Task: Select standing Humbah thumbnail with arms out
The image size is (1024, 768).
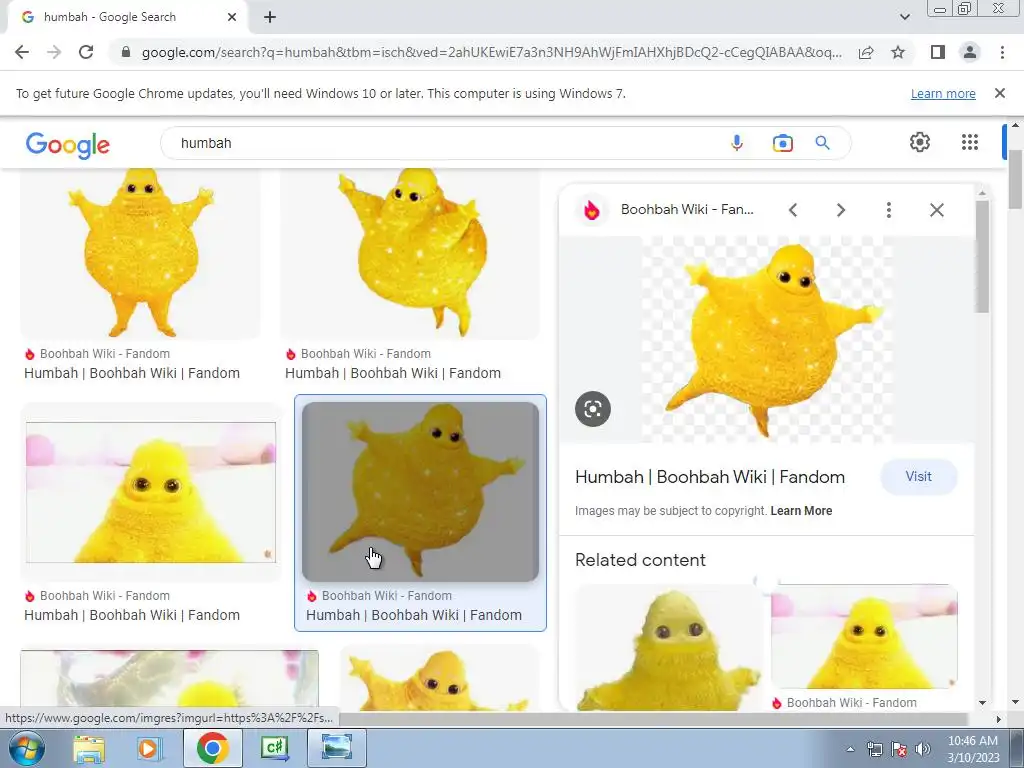Action: point(141,253)
